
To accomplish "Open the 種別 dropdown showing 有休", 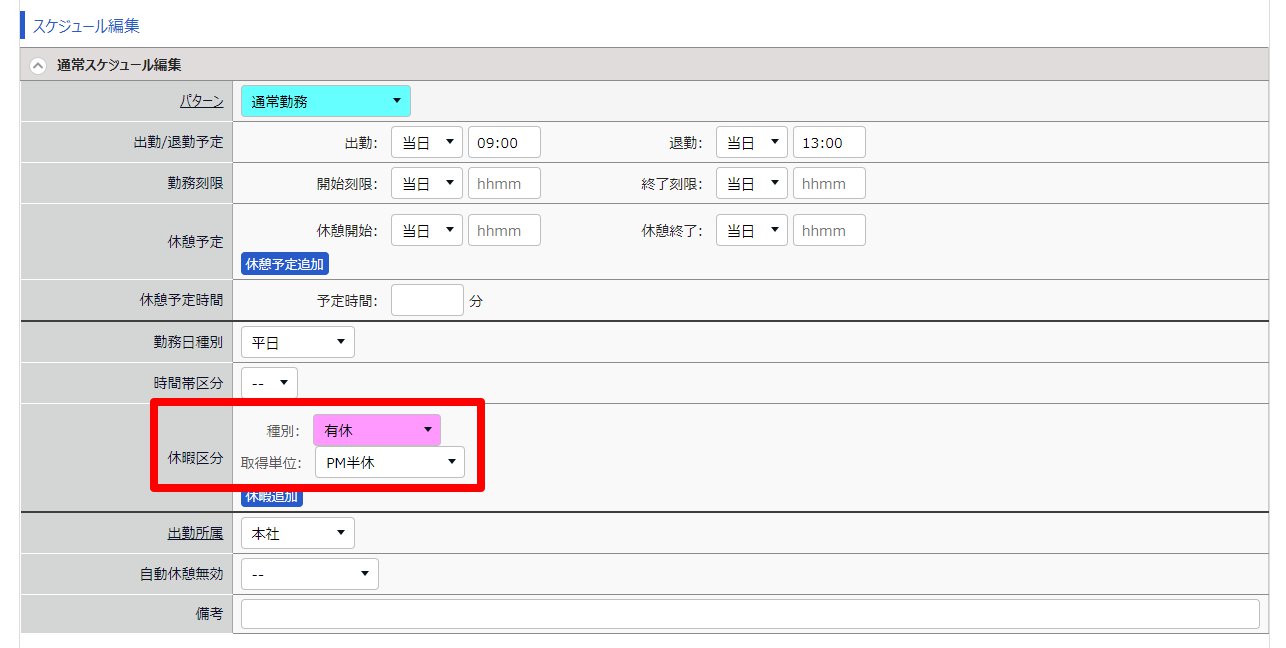I will pos(377,430).
